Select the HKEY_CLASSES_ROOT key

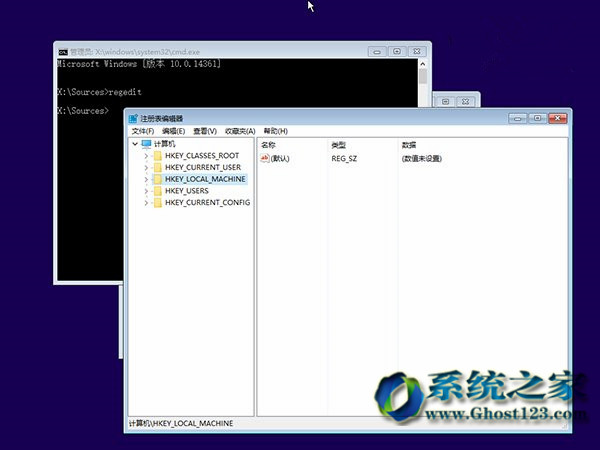point(202,156)
